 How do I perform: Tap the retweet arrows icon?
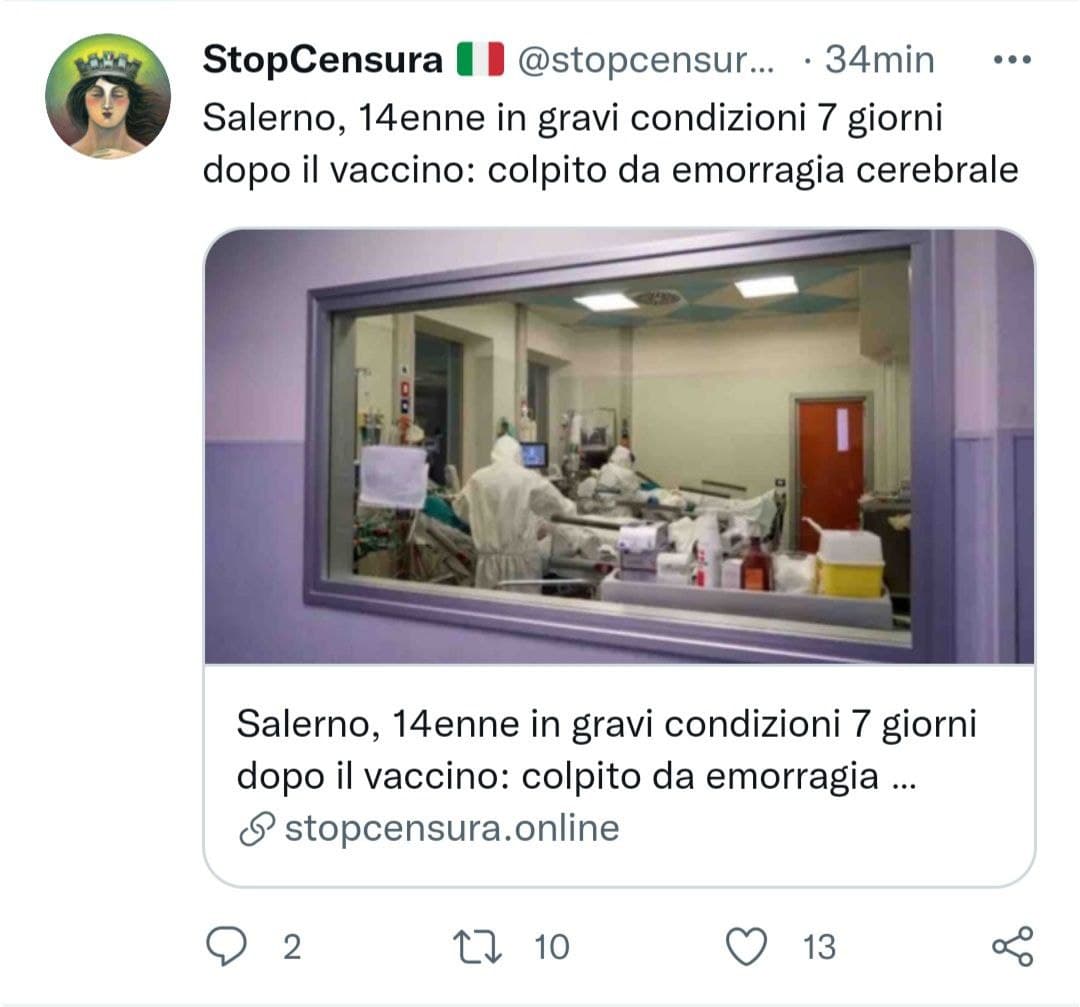pos(477,946)
